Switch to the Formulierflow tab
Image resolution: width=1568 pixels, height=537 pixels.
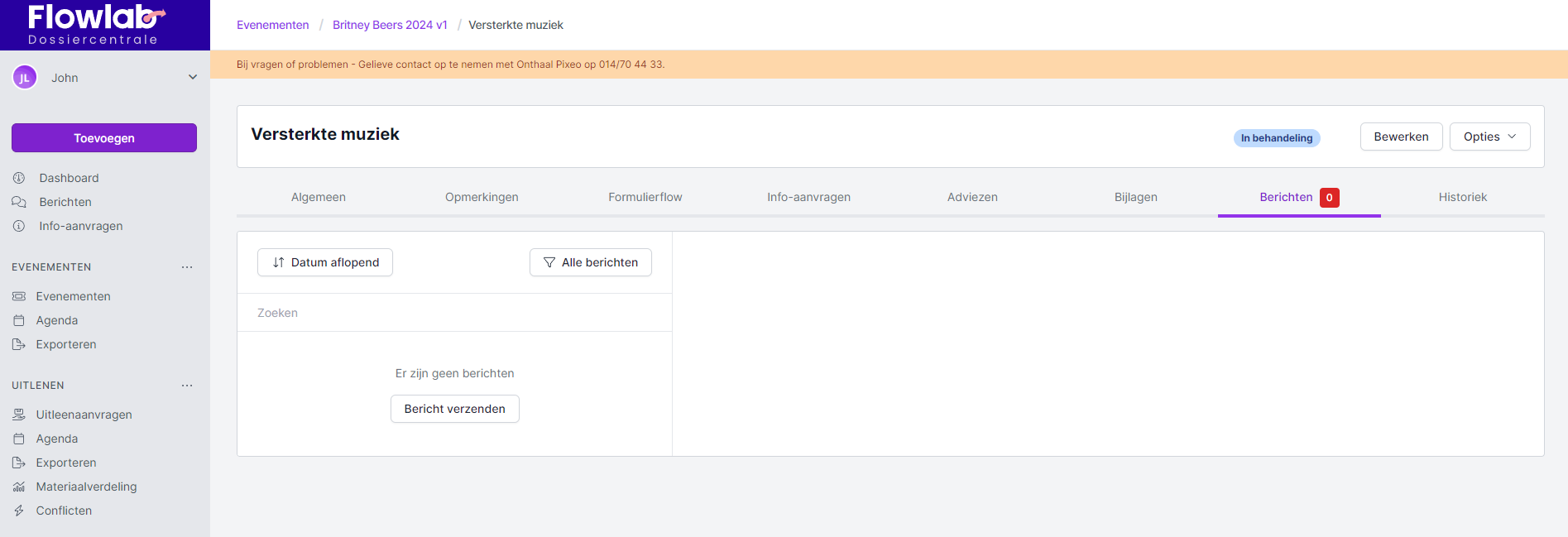pos(645,197)
